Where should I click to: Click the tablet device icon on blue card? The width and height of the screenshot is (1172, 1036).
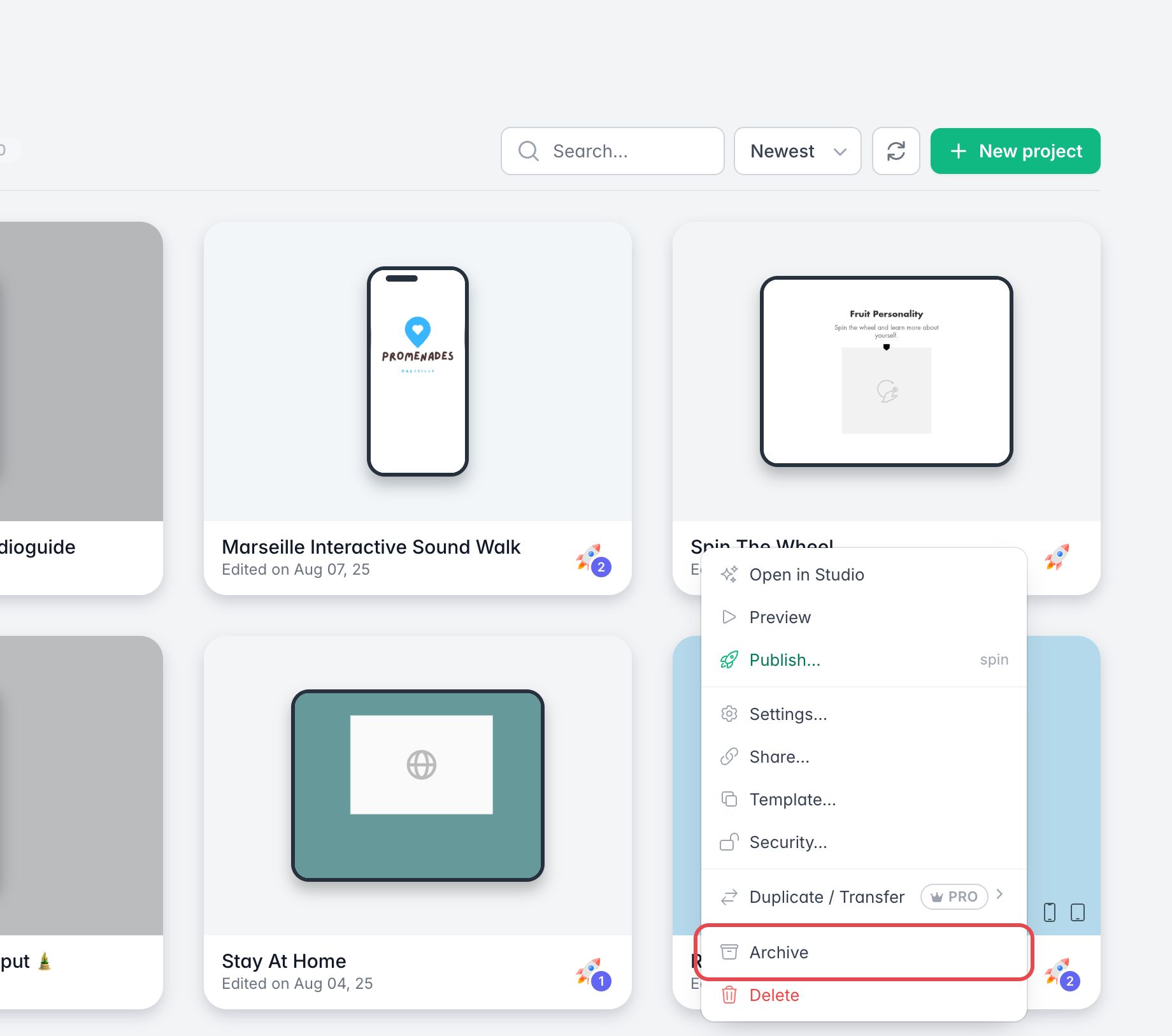click(x=1078, y=912)
